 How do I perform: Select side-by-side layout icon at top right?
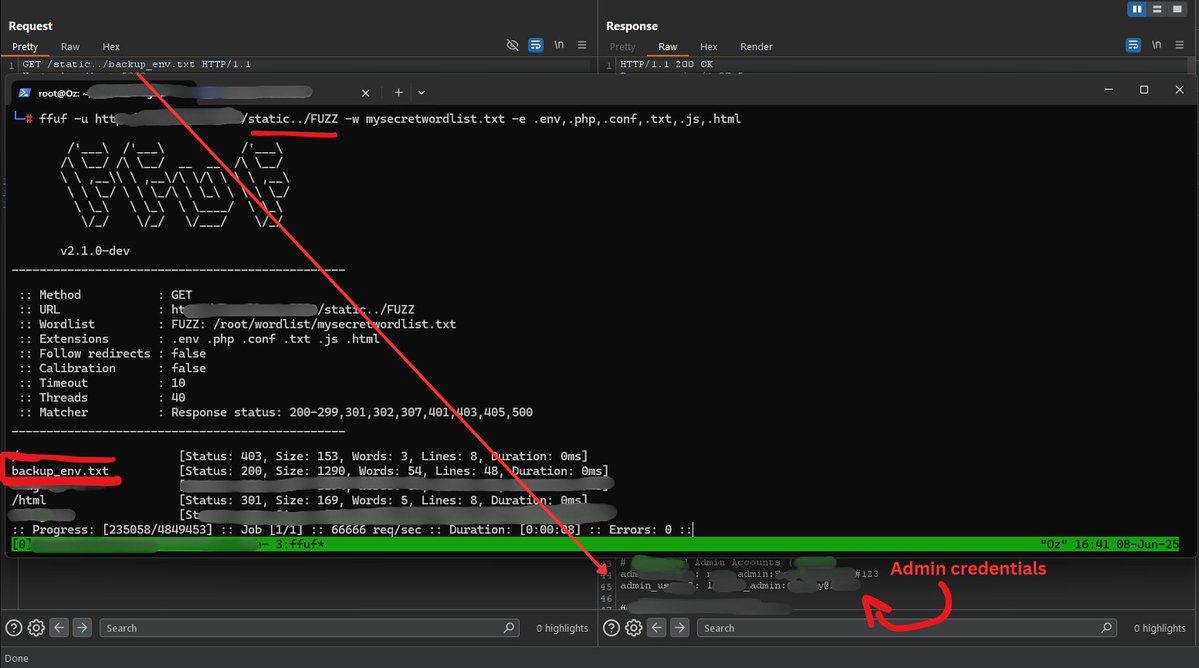pos(1137,9)
